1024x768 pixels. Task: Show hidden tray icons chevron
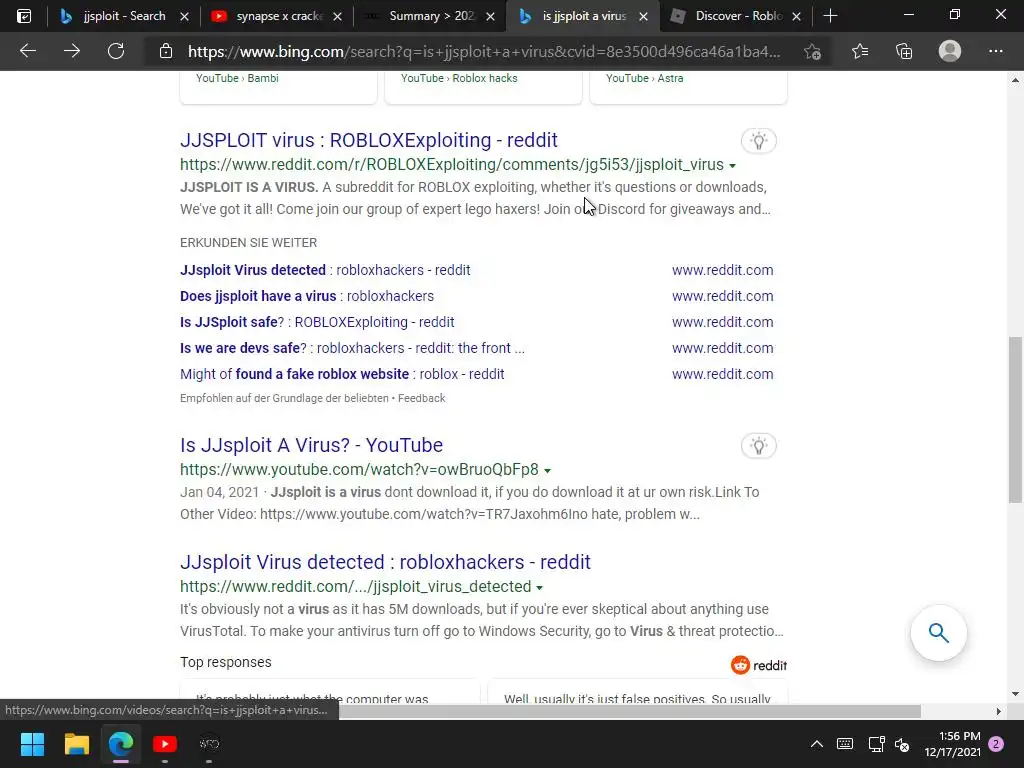pyautogui.click(x=816, y=744)
